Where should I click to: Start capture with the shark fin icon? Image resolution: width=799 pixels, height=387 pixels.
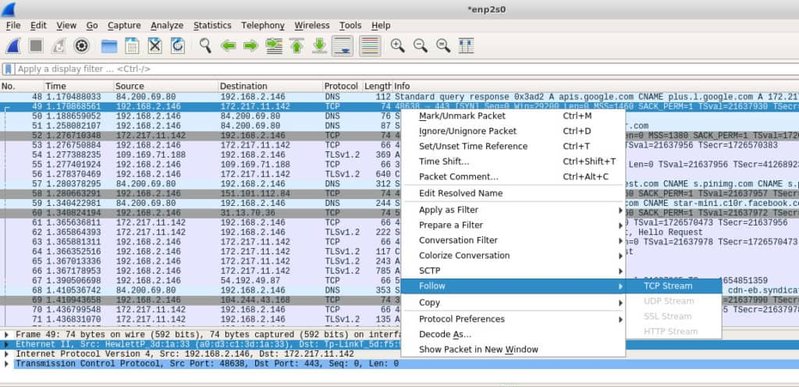coord(13,46)
